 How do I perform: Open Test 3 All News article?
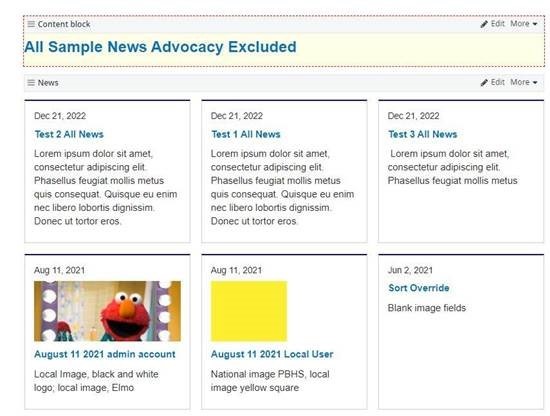tap(423, 134)
